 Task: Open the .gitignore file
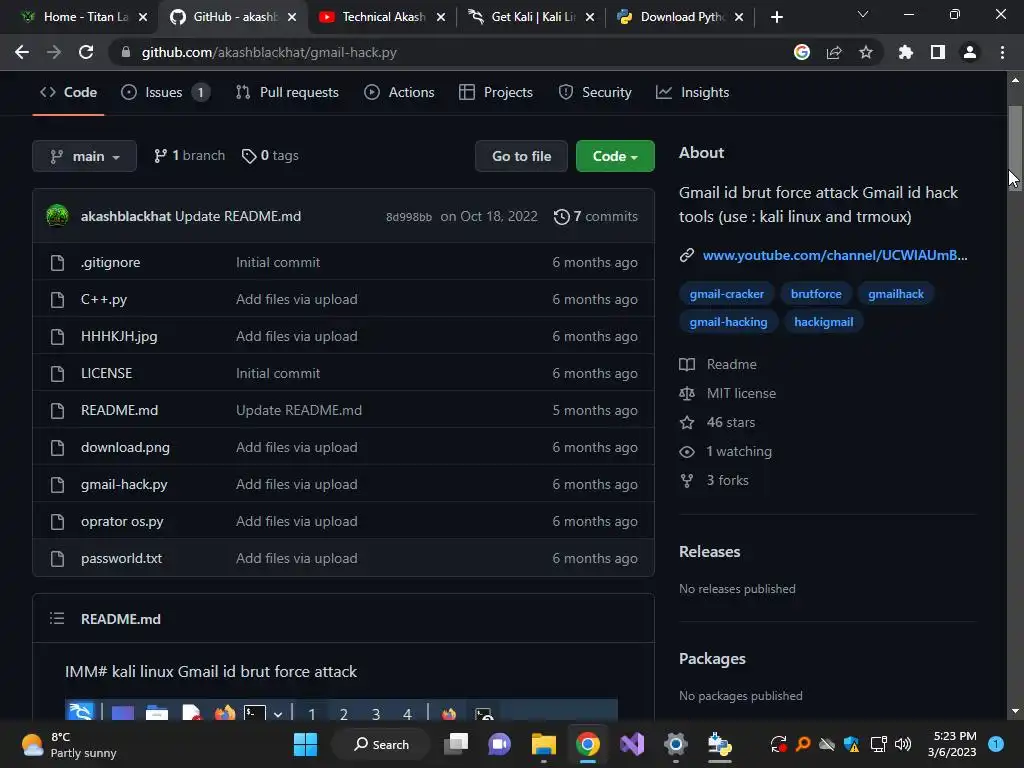[110, 263]
